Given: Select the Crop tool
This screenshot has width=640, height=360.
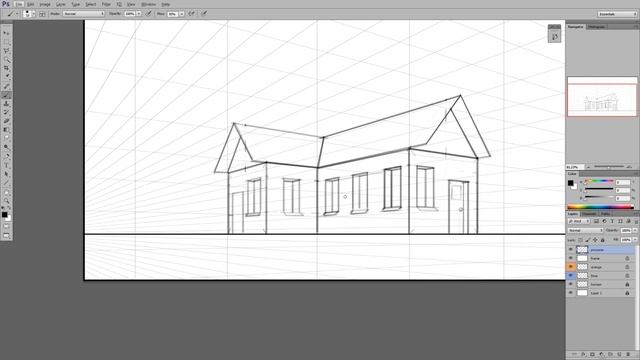Looking at the screenshot, I should [6, 68].
